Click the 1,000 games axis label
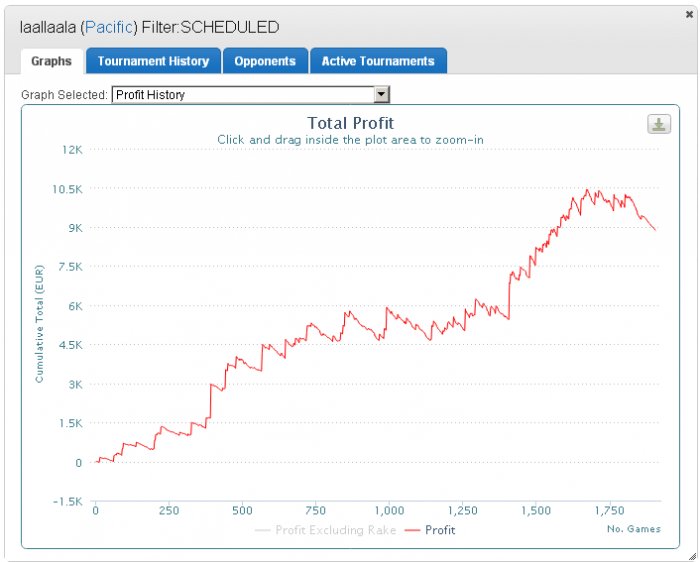The height and width of the screenshot is (562, 700). coord(389,510)
